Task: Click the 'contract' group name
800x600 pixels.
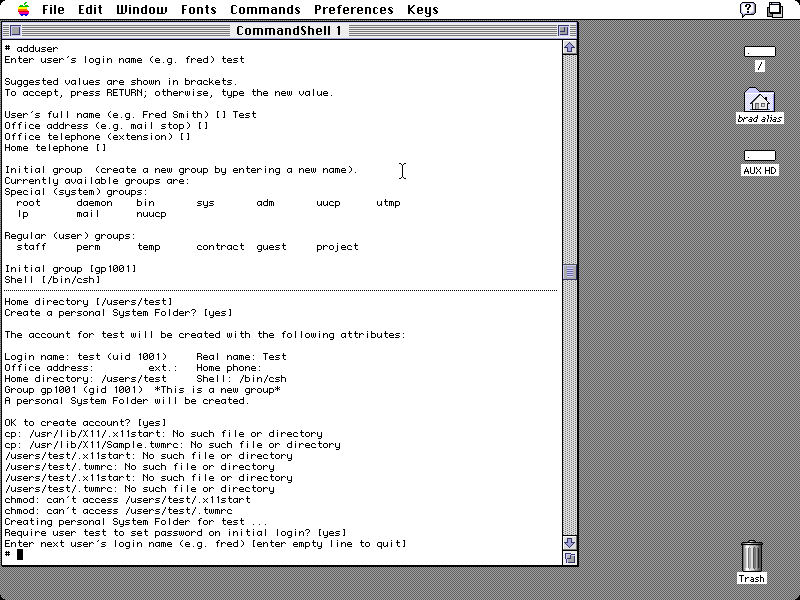Action: [220, 246]
